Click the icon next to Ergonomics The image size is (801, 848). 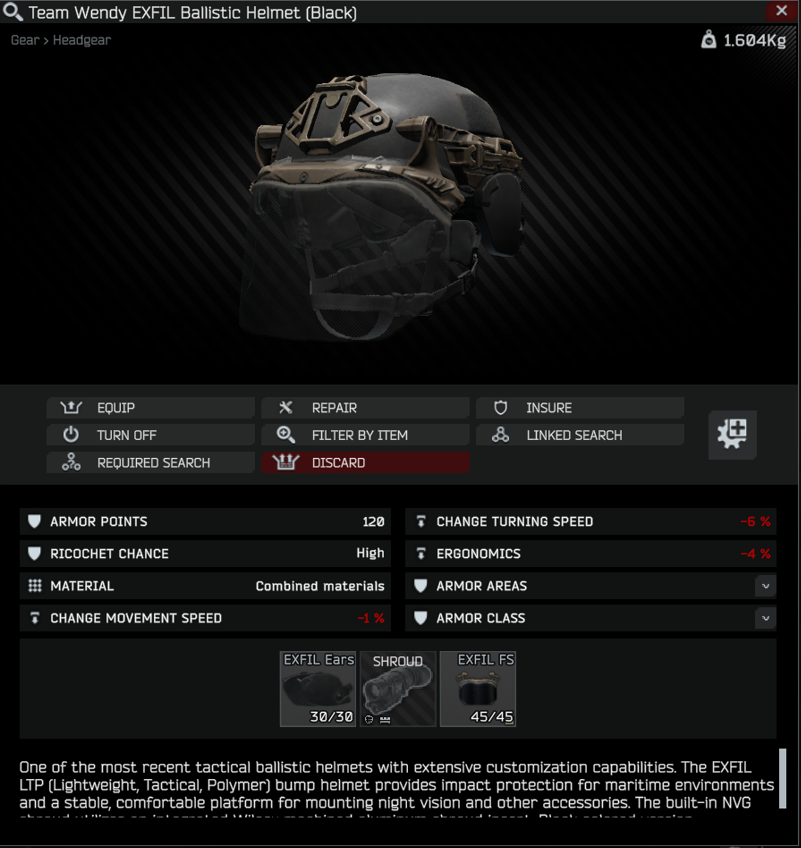pos(421,553)
